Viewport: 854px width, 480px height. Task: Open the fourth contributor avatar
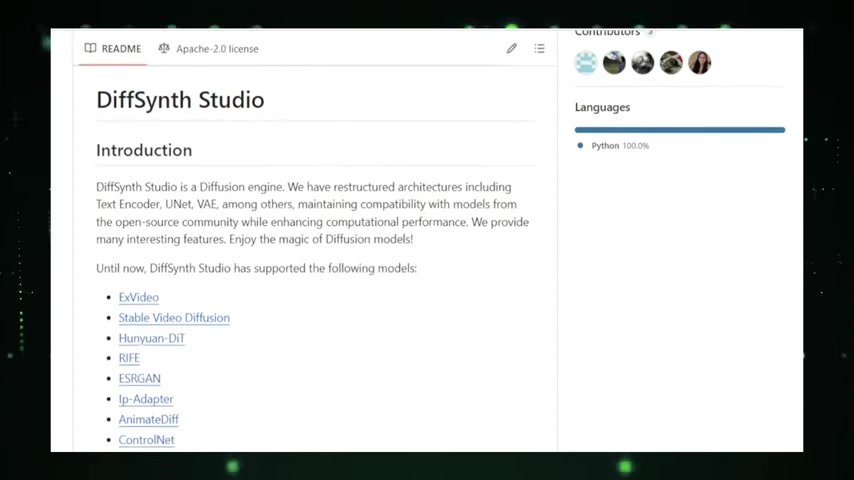pyautogui.click(x=671, y=63)
